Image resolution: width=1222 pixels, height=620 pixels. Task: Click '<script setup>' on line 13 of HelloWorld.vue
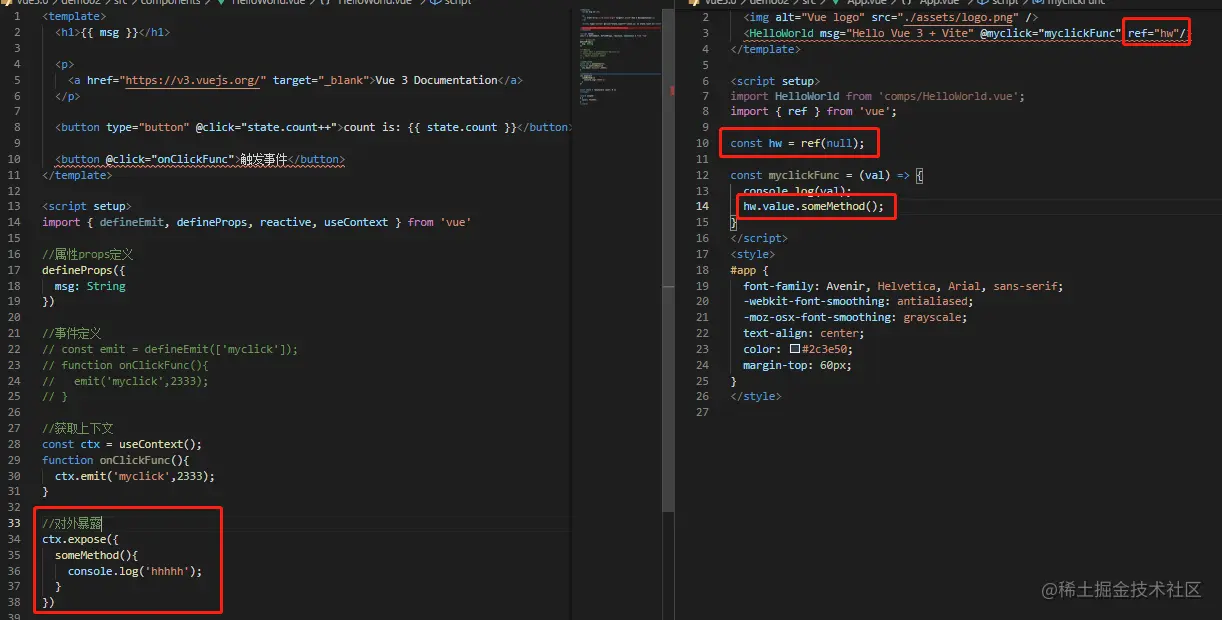click(86, 206)
